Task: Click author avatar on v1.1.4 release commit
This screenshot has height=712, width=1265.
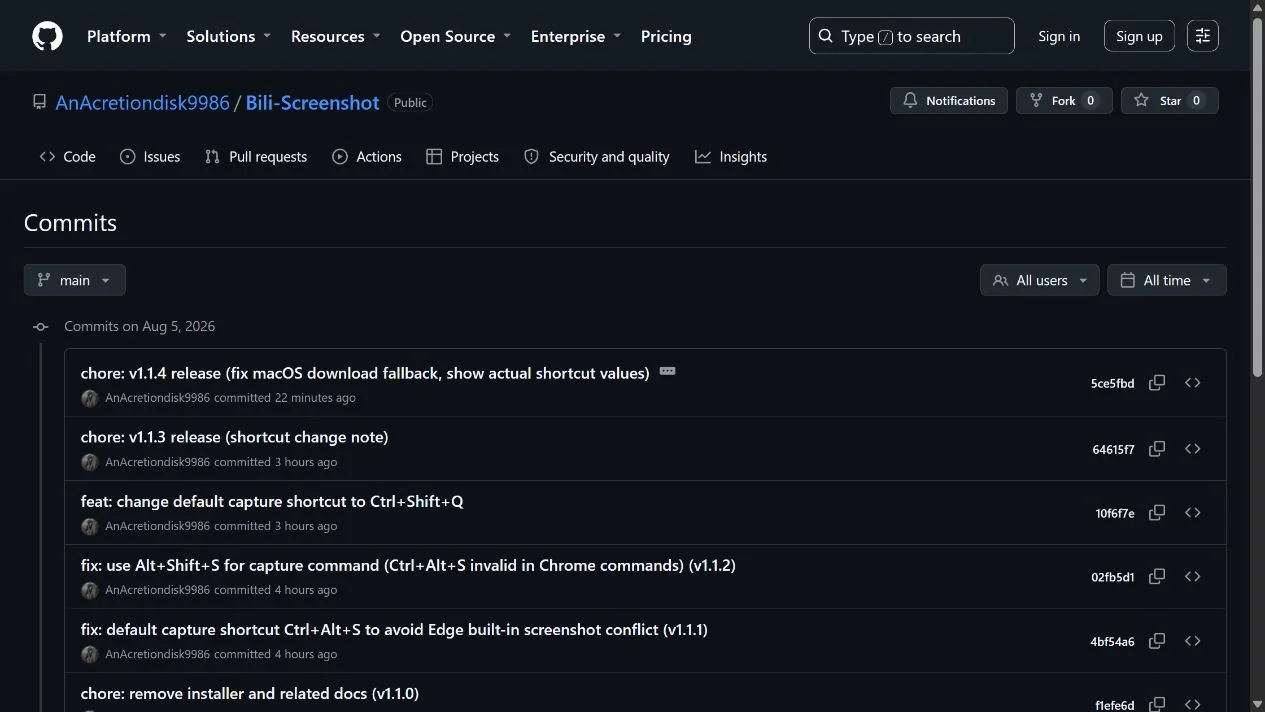Action: tap(89, 398)
